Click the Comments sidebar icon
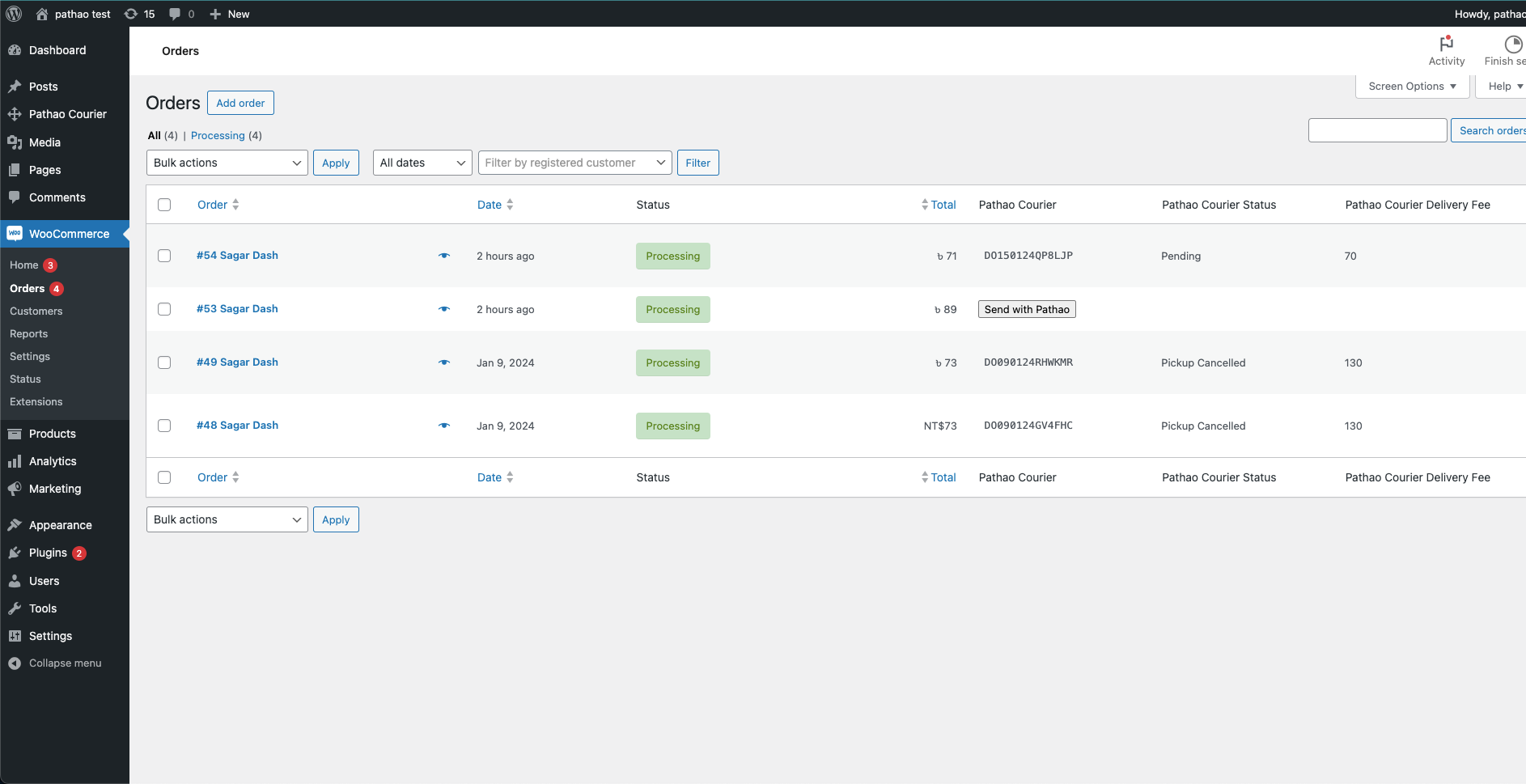Screen dimensions: 1526x784 [x=15, y=197]
